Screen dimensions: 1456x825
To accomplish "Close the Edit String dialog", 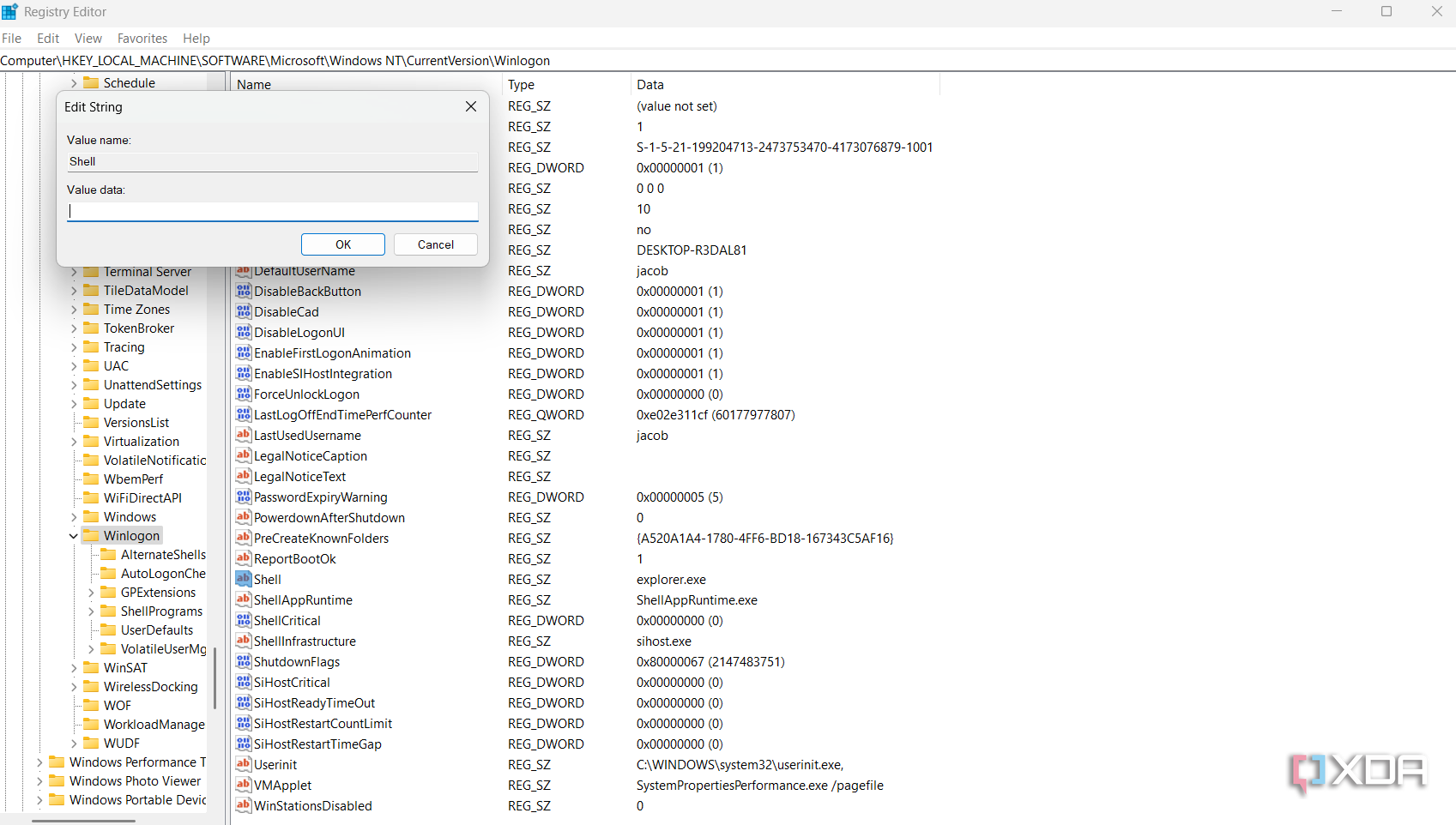I will pyautogui.click(x=470, y=106).
